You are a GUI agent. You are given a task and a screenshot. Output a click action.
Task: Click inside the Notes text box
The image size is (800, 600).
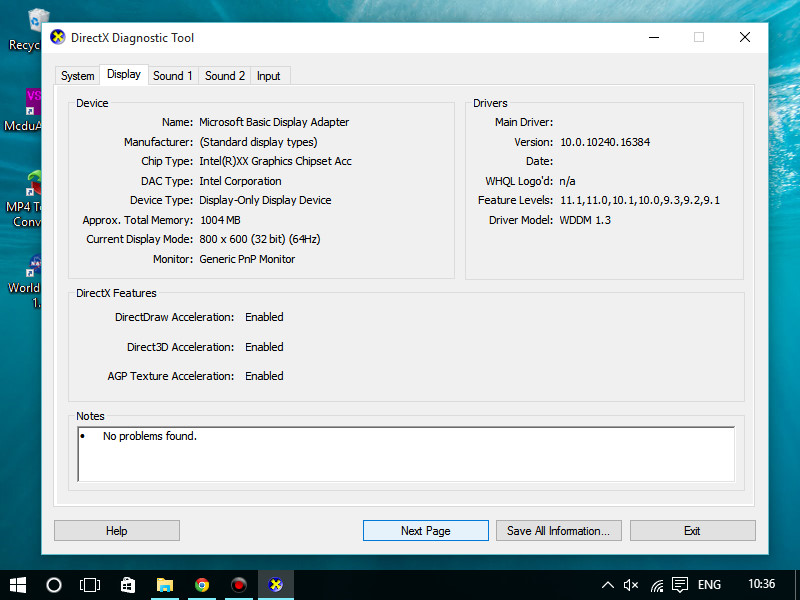pyautogui.click(x=407, y=454)
